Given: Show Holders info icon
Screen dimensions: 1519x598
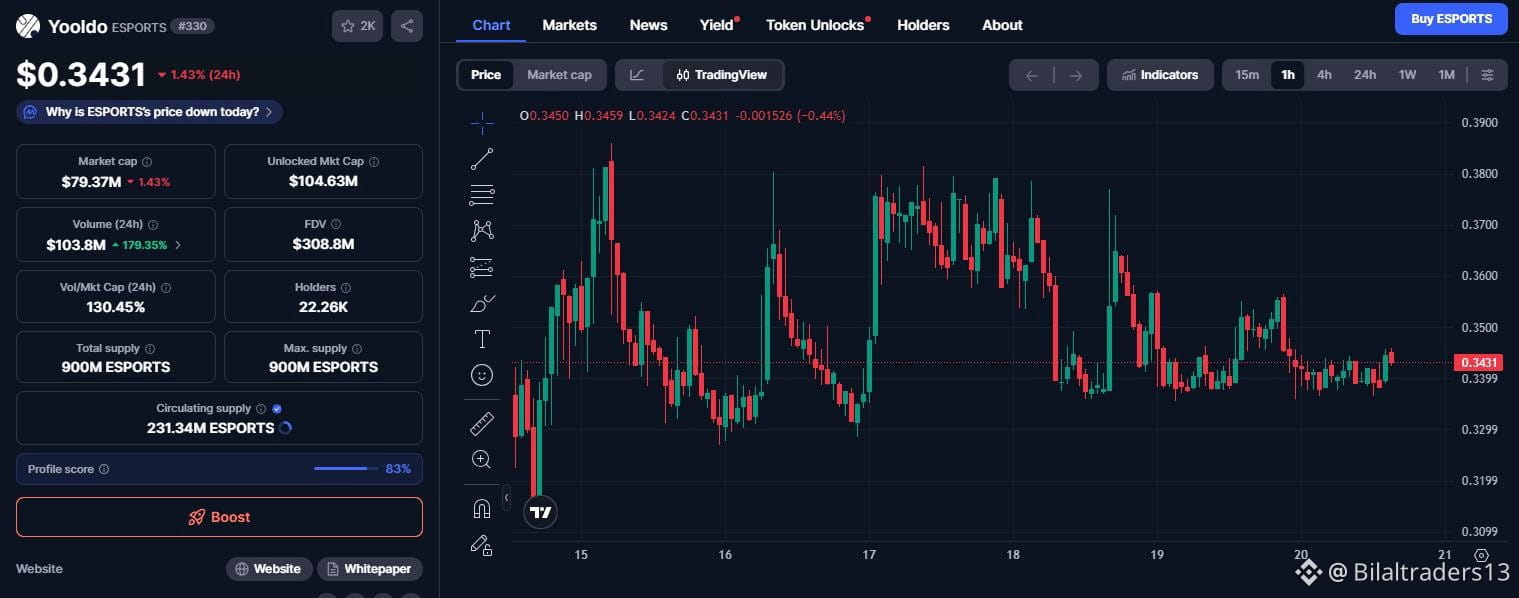Looking at the screenshot, I should [346, 288].
